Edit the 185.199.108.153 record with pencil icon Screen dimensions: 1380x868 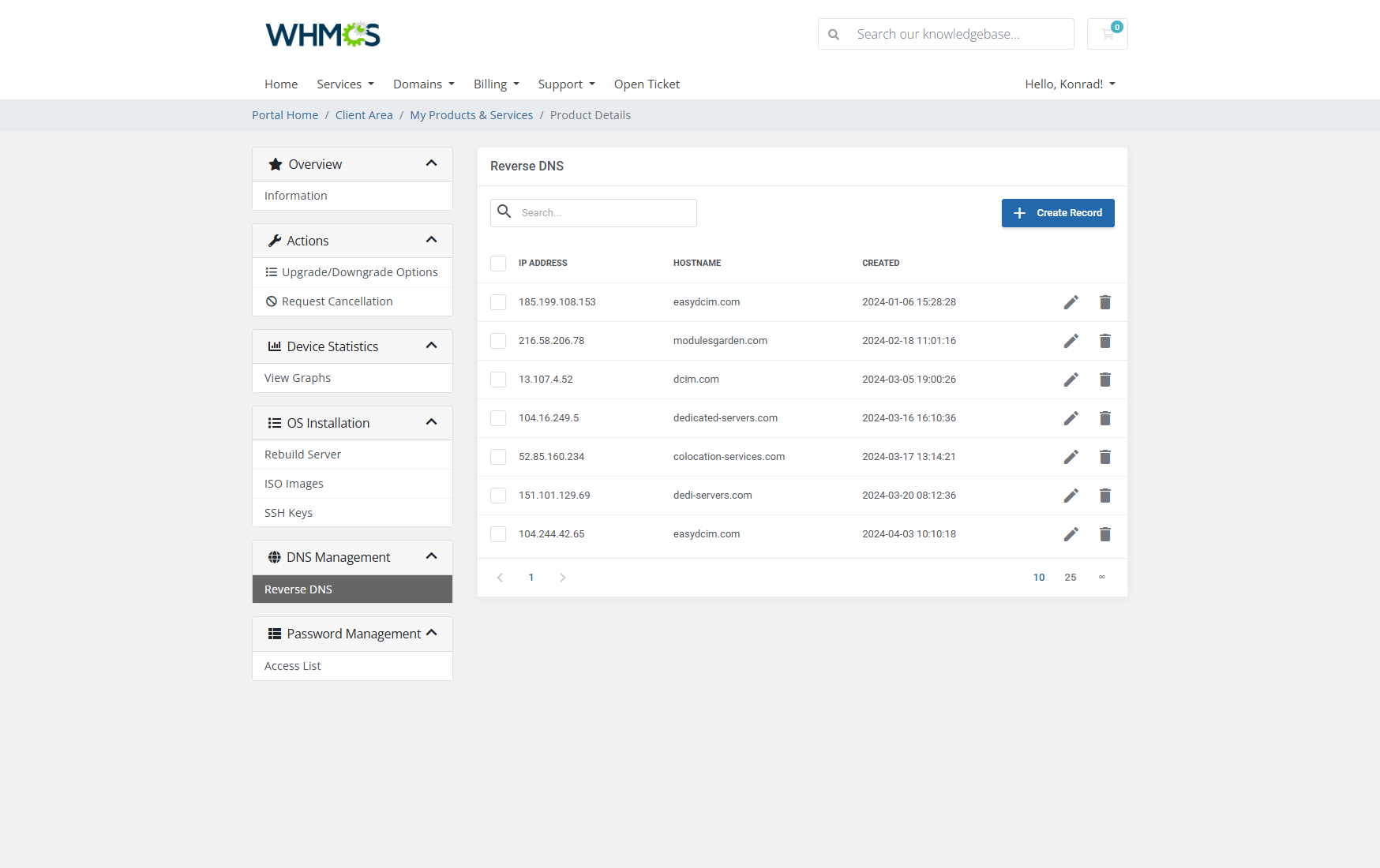[x=1071, y=302]
